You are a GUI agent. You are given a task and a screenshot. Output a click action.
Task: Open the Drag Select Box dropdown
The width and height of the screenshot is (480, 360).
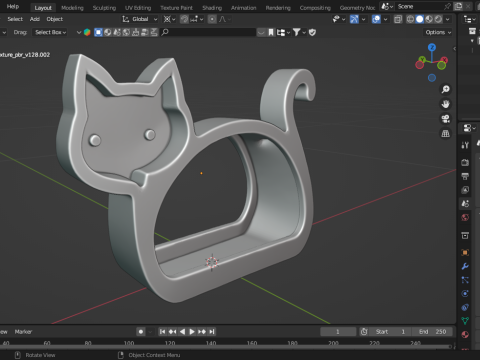(x=50, y=32)
